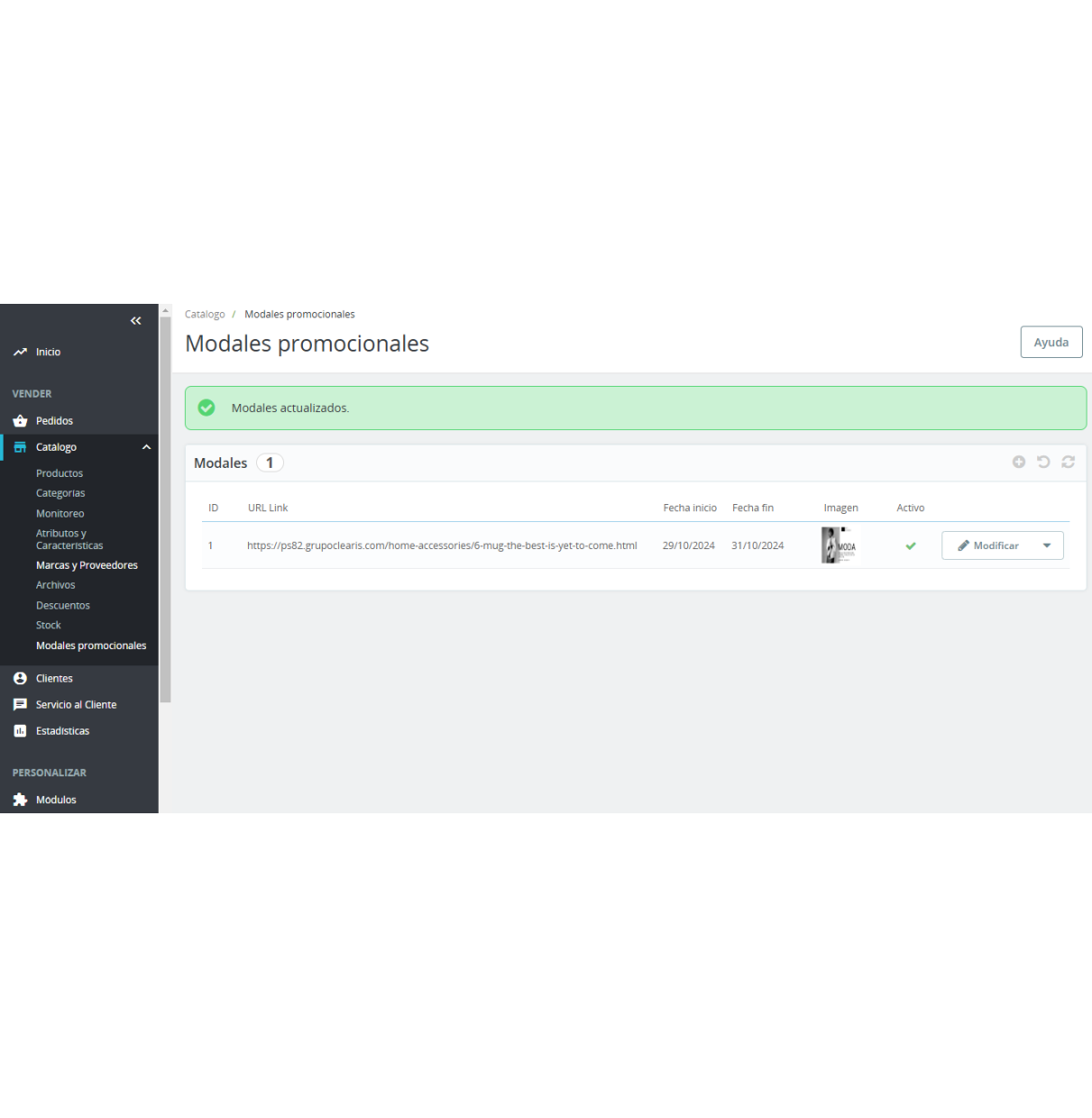This screenshot has width=1092, height=1118.
Task: Select the Servicio al Cliente chat icon
Action: [20, 704]
